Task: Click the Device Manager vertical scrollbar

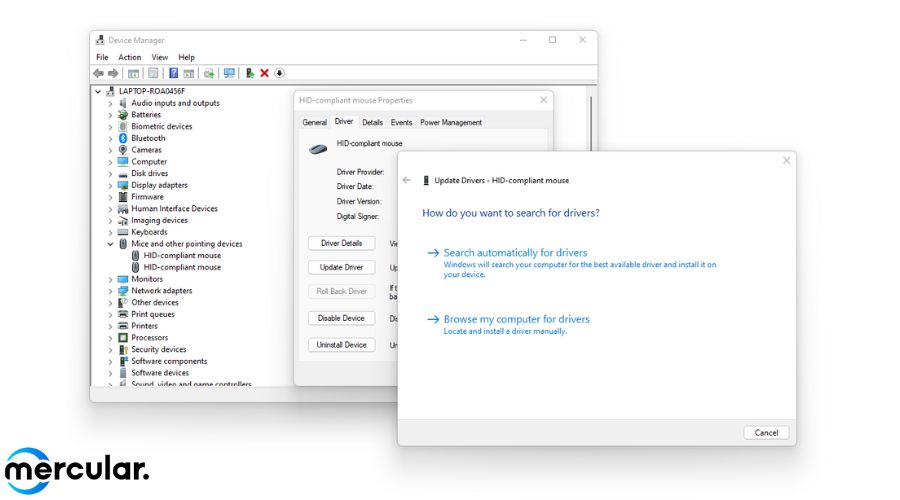Action: tap(591, 123)
